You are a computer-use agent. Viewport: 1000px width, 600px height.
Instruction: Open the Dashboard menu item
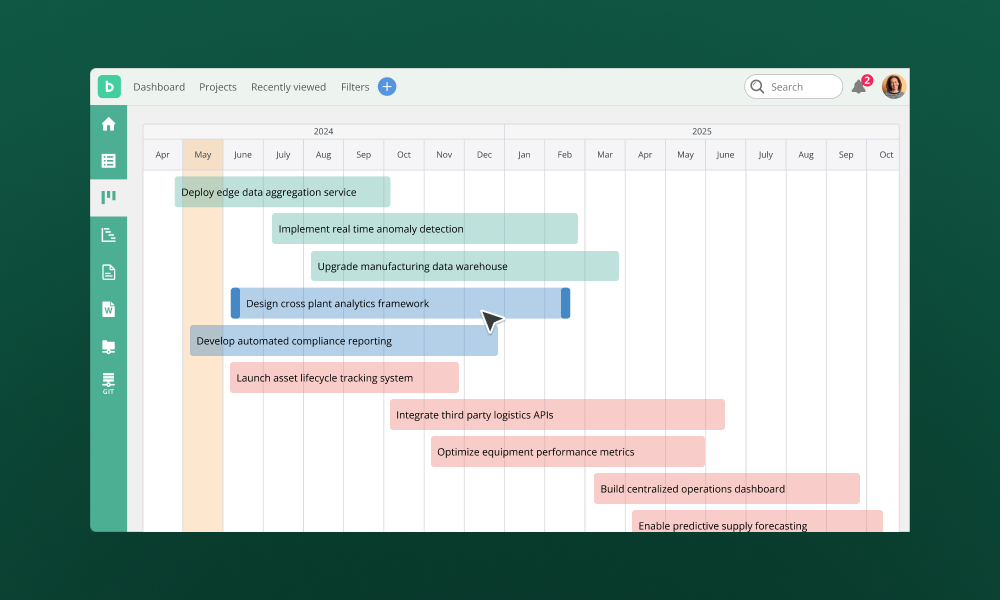[x=159, y=87]
